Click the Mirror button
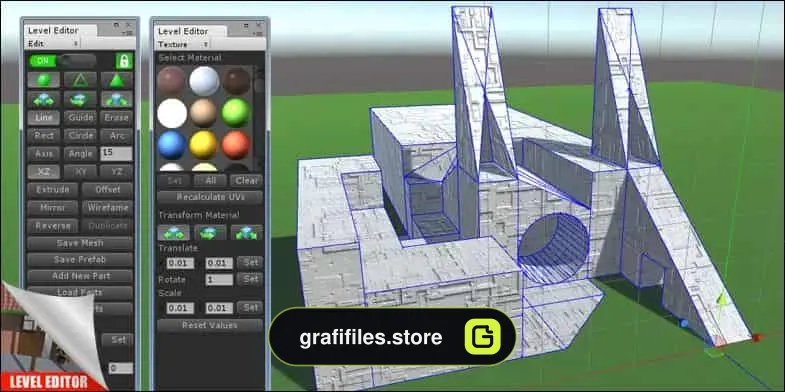The image size is (785, 392). point(53,207)
